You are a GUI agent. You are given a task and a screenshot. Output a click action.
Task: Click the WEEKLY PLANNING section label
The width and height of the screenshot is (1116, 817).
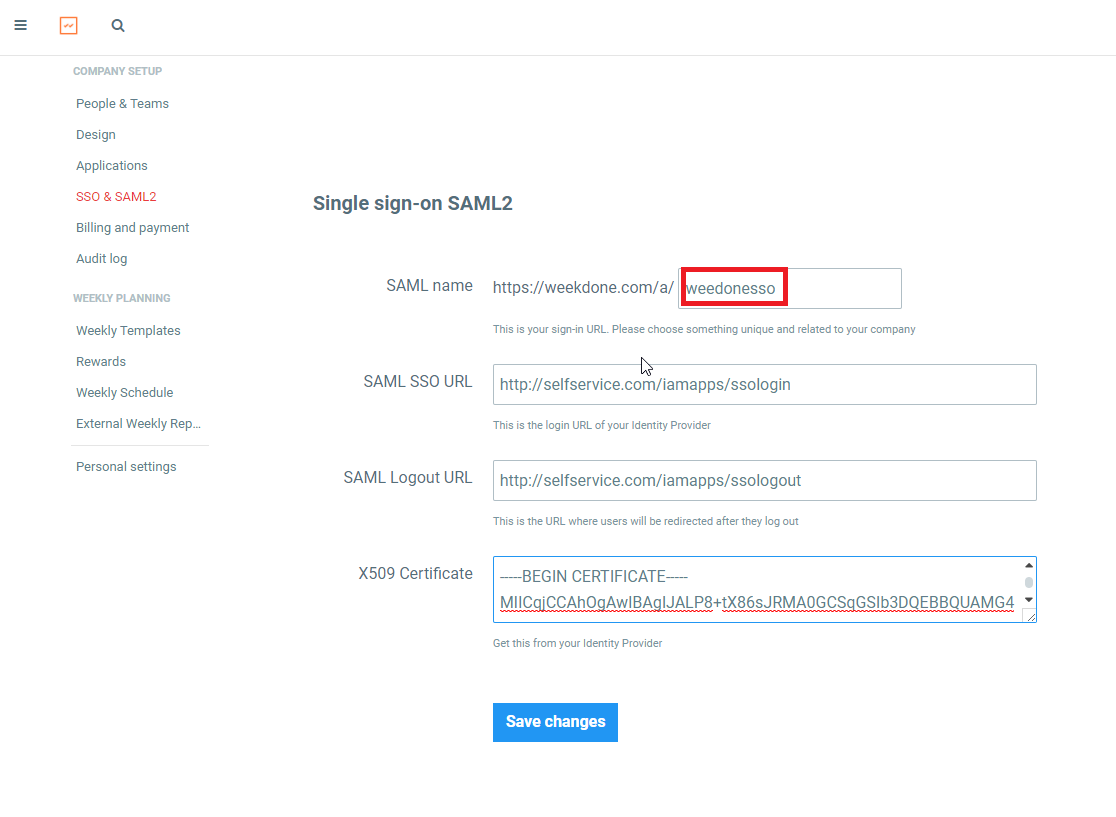122,298
